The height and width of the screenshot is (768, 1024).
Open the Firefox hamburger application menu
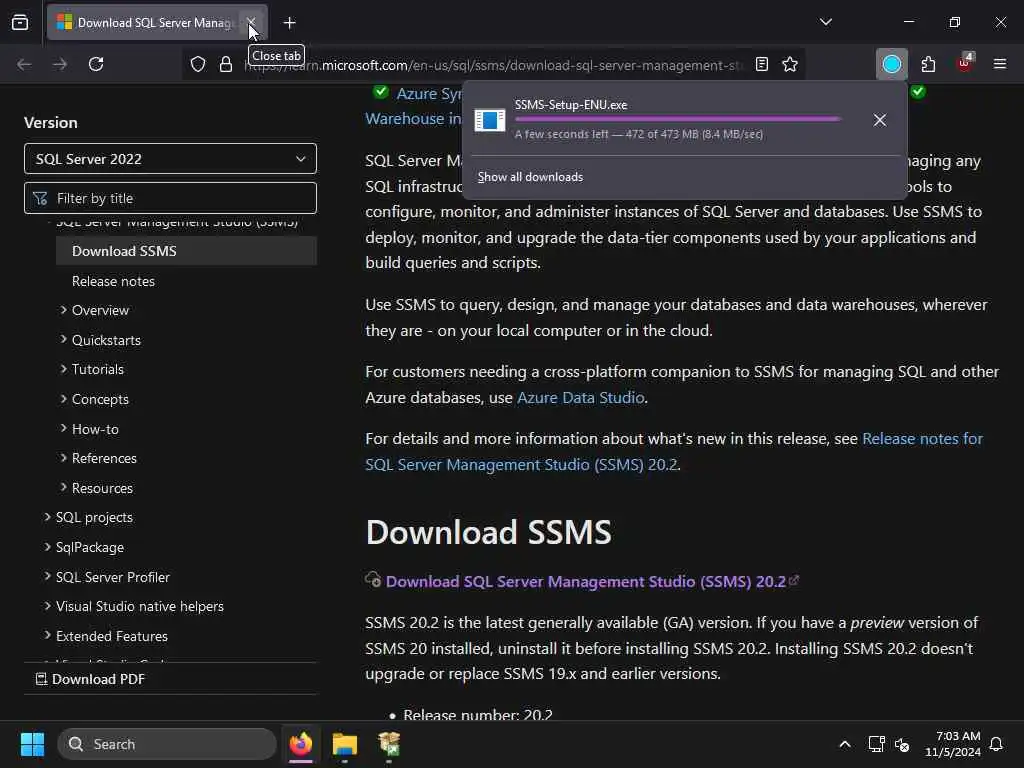(x=1000, y=64)
